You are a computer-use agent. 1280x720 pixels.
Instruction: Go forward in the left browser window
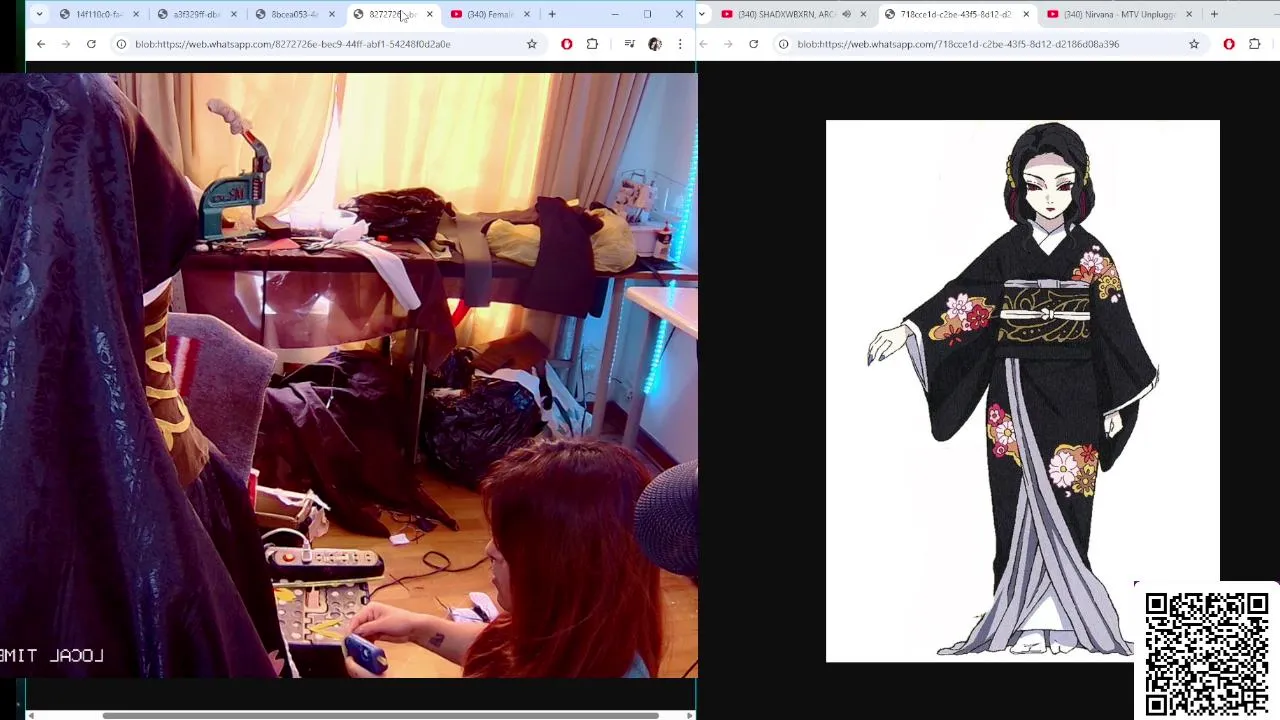[66, 44]
